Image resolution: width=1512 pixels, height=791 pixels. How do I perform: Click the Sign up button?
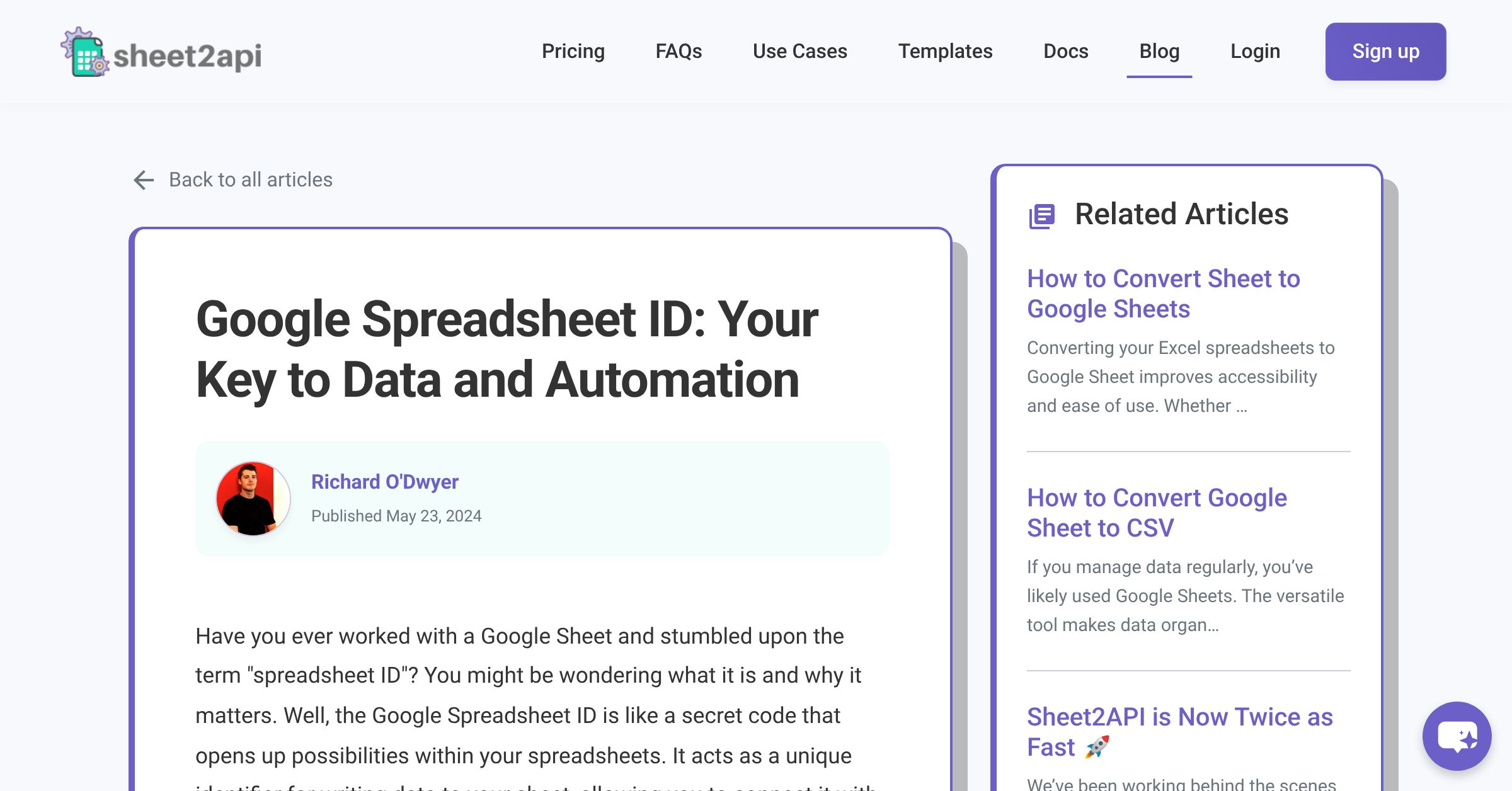[1385, 51]
